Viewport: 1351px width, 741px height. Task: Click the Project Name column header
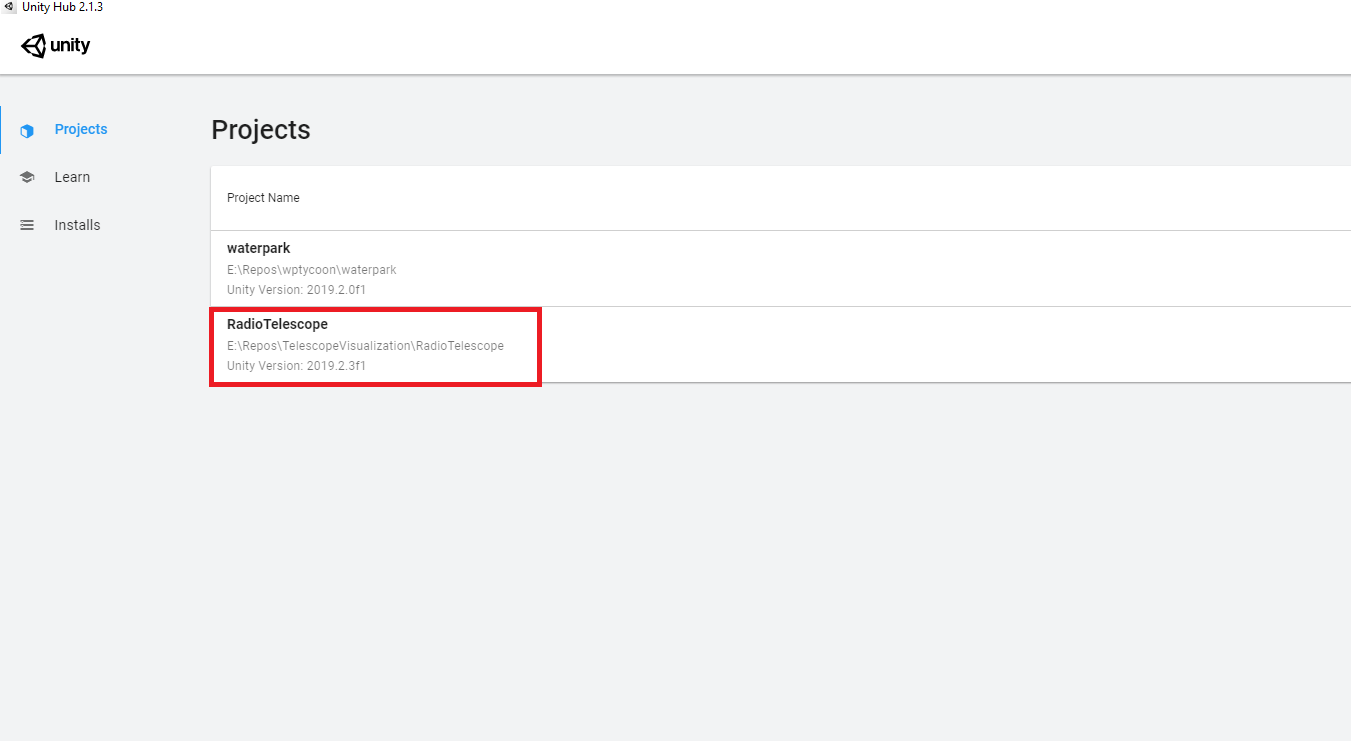(x=263, y=198)
